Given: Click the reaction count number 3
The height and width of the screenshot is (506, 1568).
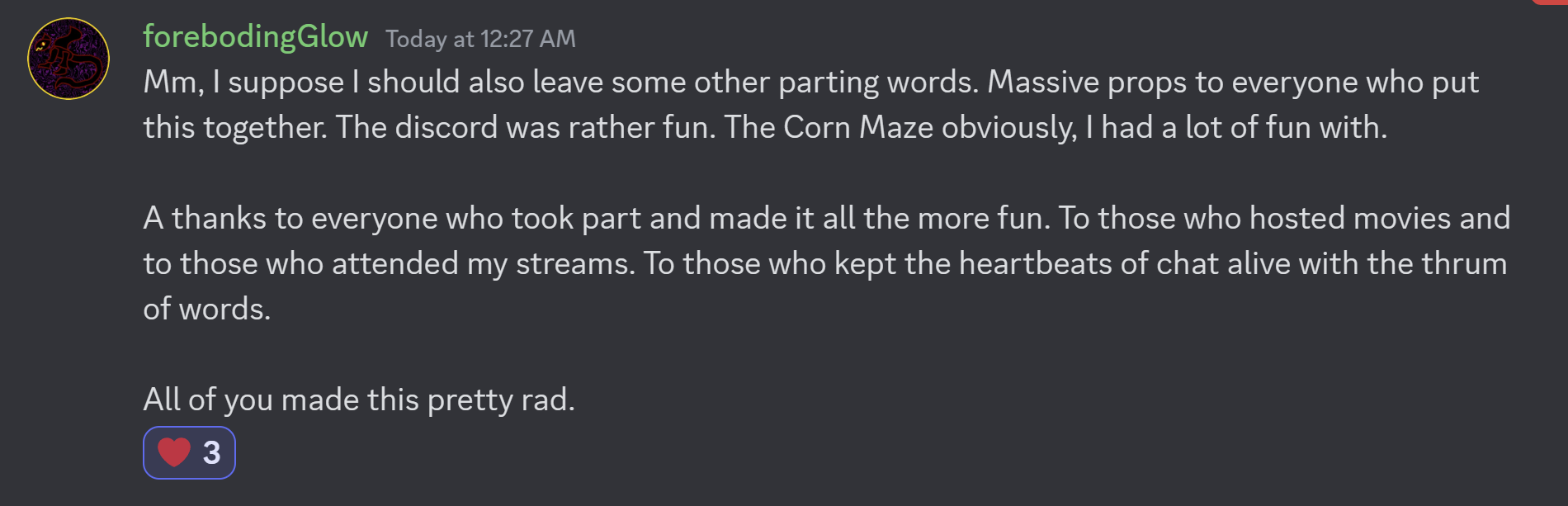Looking at the screenshot, I should point(211,452).
